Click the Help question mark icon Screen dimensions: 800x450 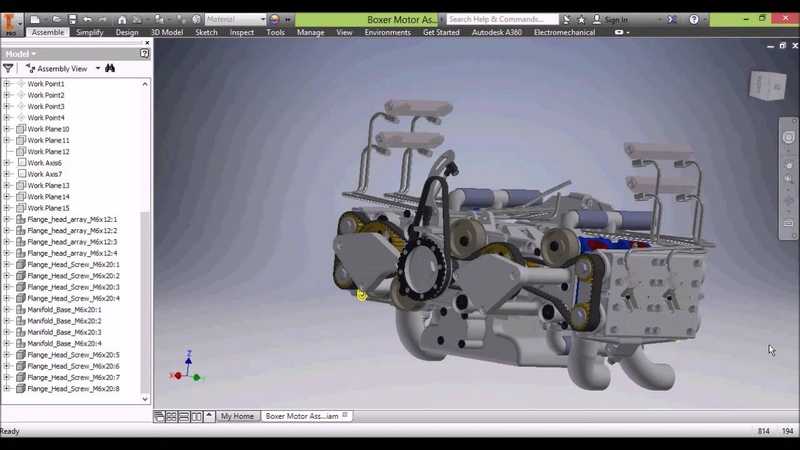[x=693, y=19]
